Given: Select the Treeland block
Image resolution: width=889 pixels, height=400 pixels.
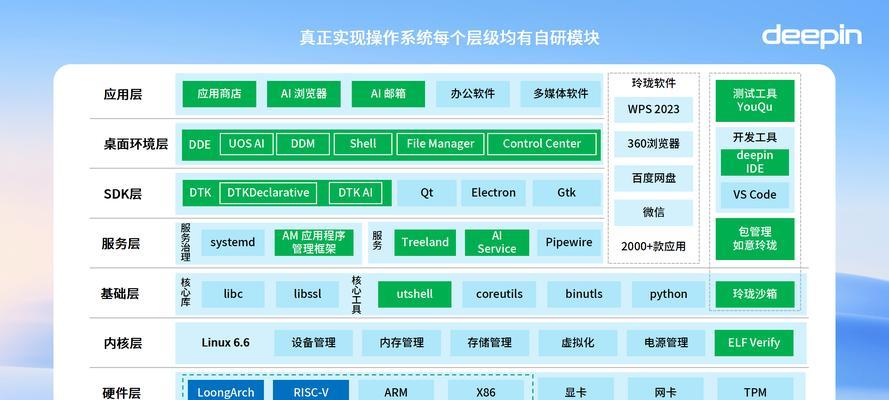Looking at the screenshot, I should click(425, 242).
